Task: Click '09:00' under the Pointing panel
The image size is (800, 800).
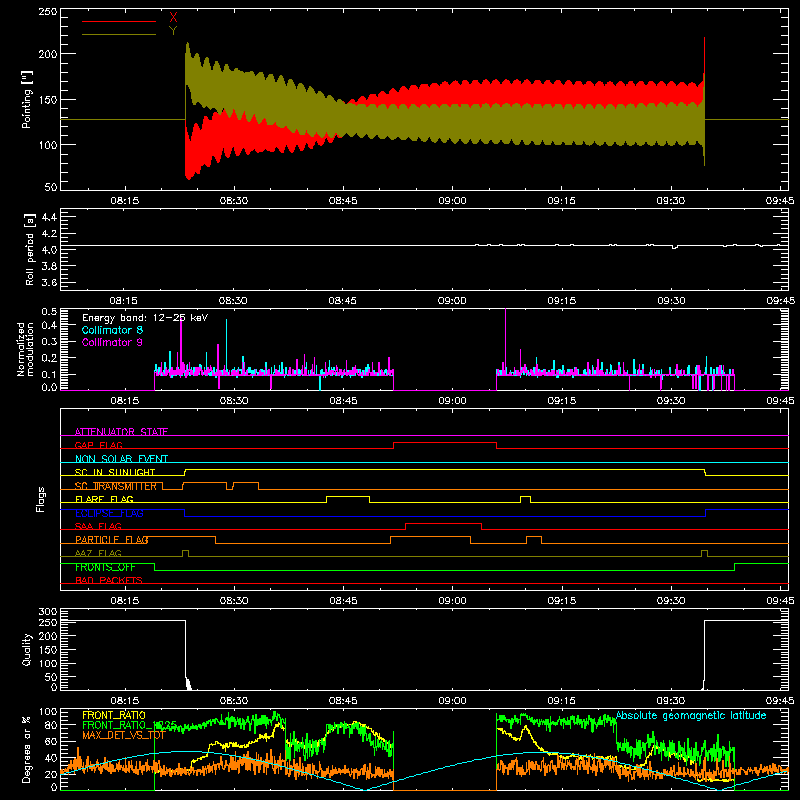Action: click(x=453, y=201)
